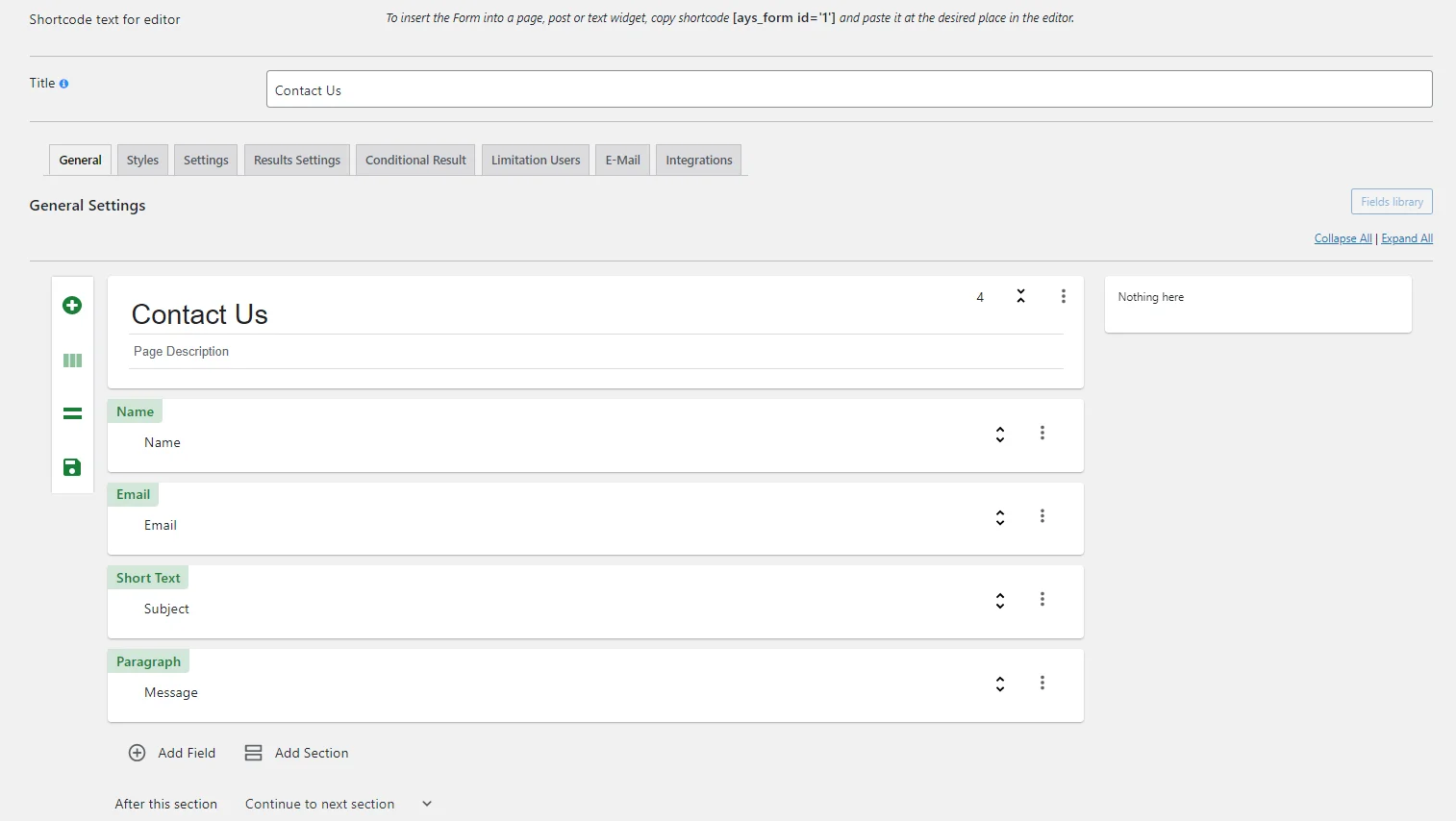The height and width of the screenshot is (821, 1456).
Task: Click the field count 4 in section header
Action: tap(980, 297)
